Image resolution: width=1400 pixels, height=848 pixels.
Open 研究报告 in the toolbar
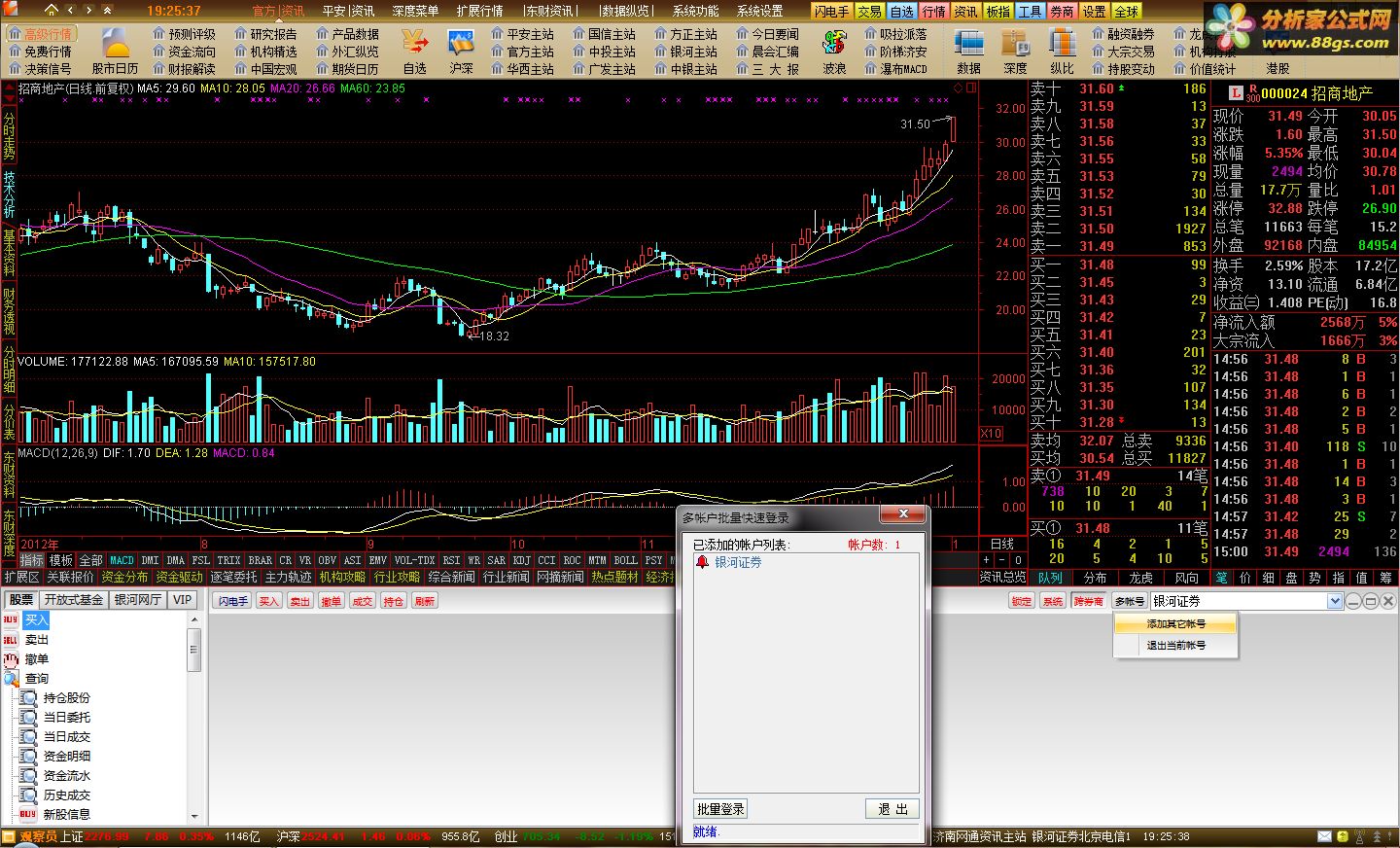[x=265, y=34]
